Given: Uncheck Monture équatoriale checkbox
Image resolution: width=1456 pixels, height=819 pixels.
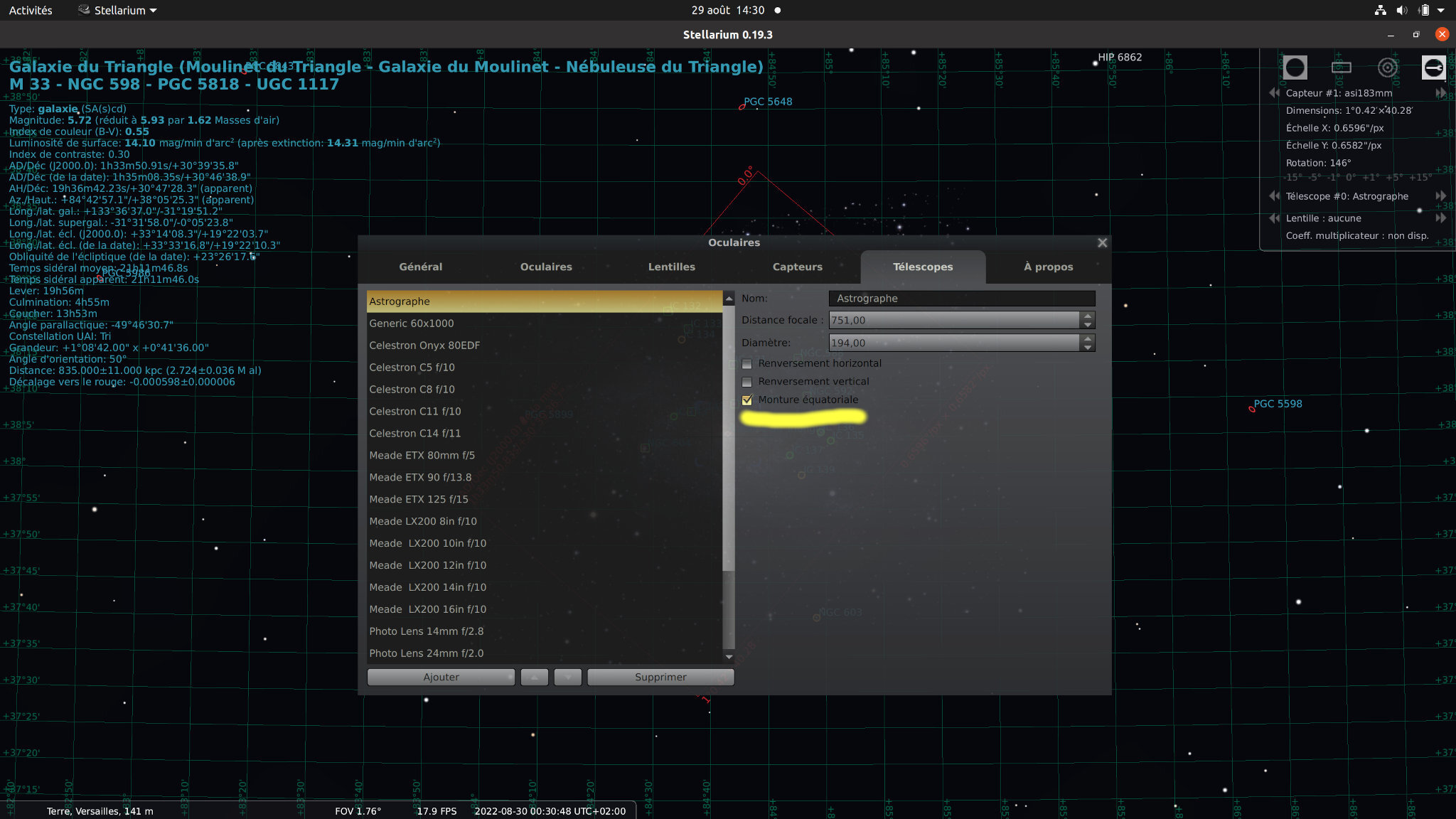Looking at the screenshot, I should pyautogui.click(x=747, y=400).
